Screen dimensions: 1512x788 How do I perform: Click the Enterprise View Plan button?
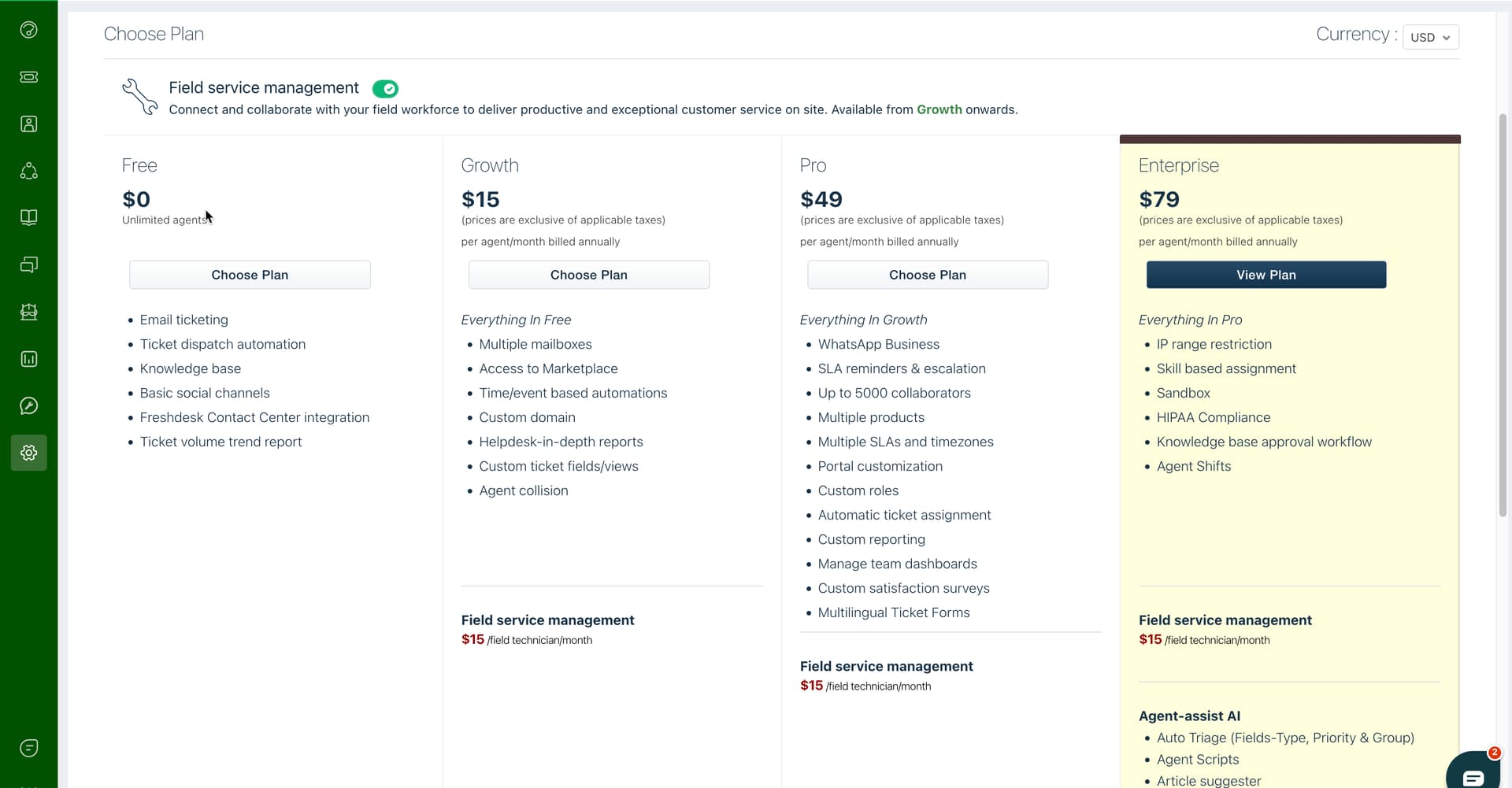pyautogui.click(x=1266, y=275)
